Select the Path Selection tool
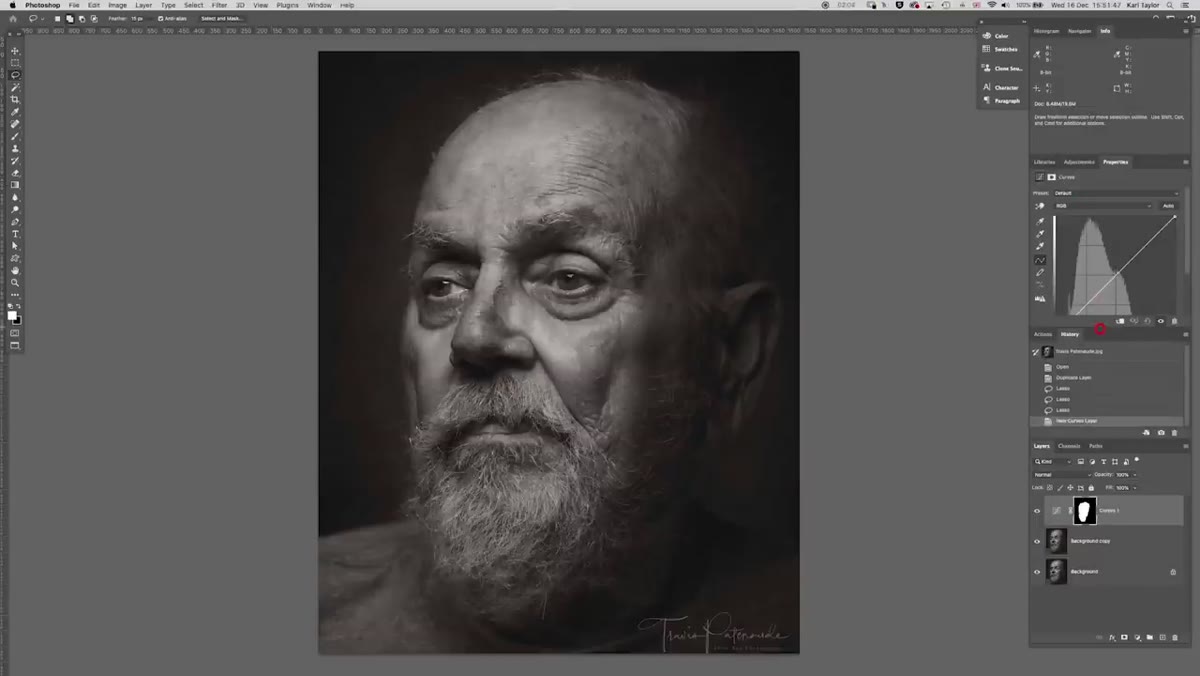 (x=15, y=246)
